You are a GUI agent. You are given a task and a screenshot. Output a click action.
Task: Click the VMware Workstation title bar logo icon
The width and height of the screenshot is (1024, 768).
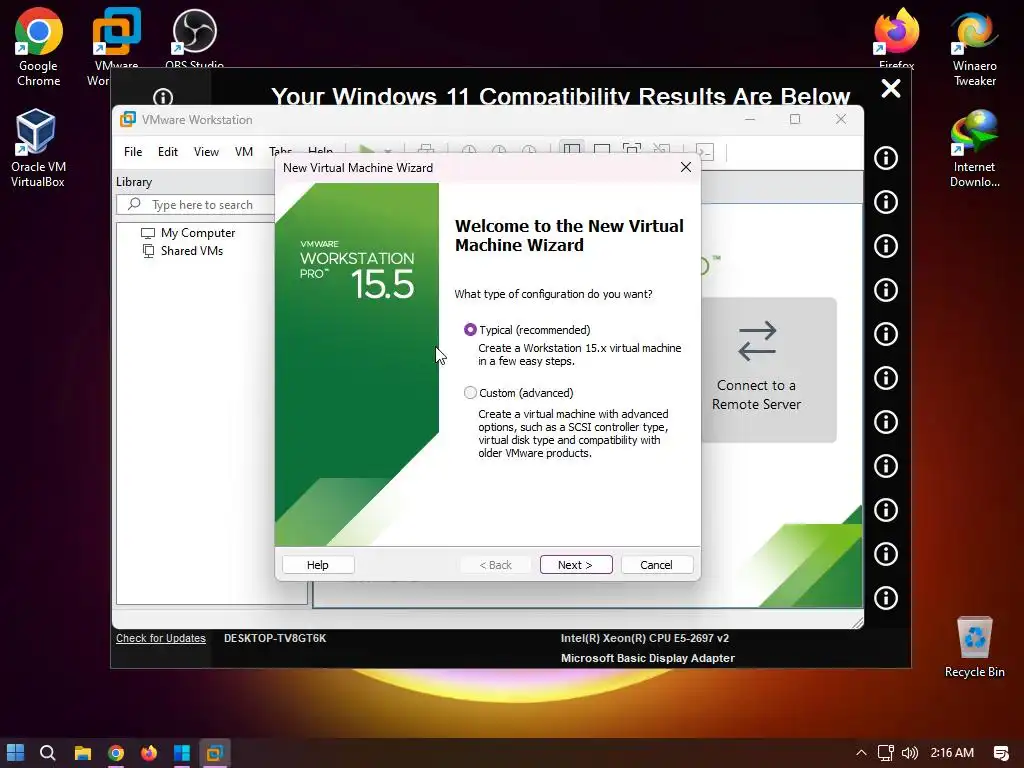(x=128, y=120)
